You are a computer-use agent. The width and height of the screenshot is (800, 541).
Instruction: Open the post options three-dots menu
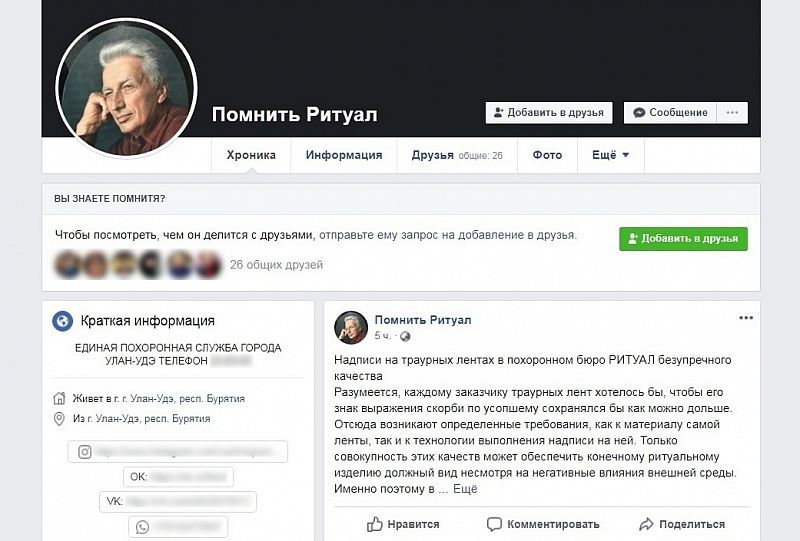tap(746, 318)
